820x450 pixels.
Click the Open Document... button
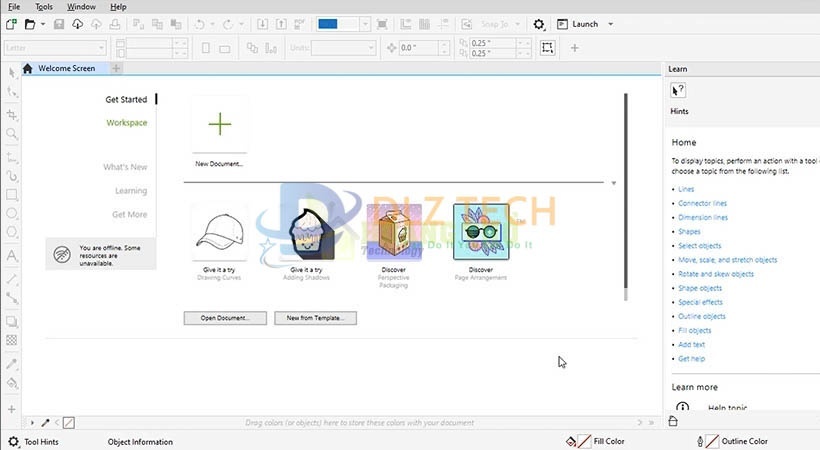225,318
